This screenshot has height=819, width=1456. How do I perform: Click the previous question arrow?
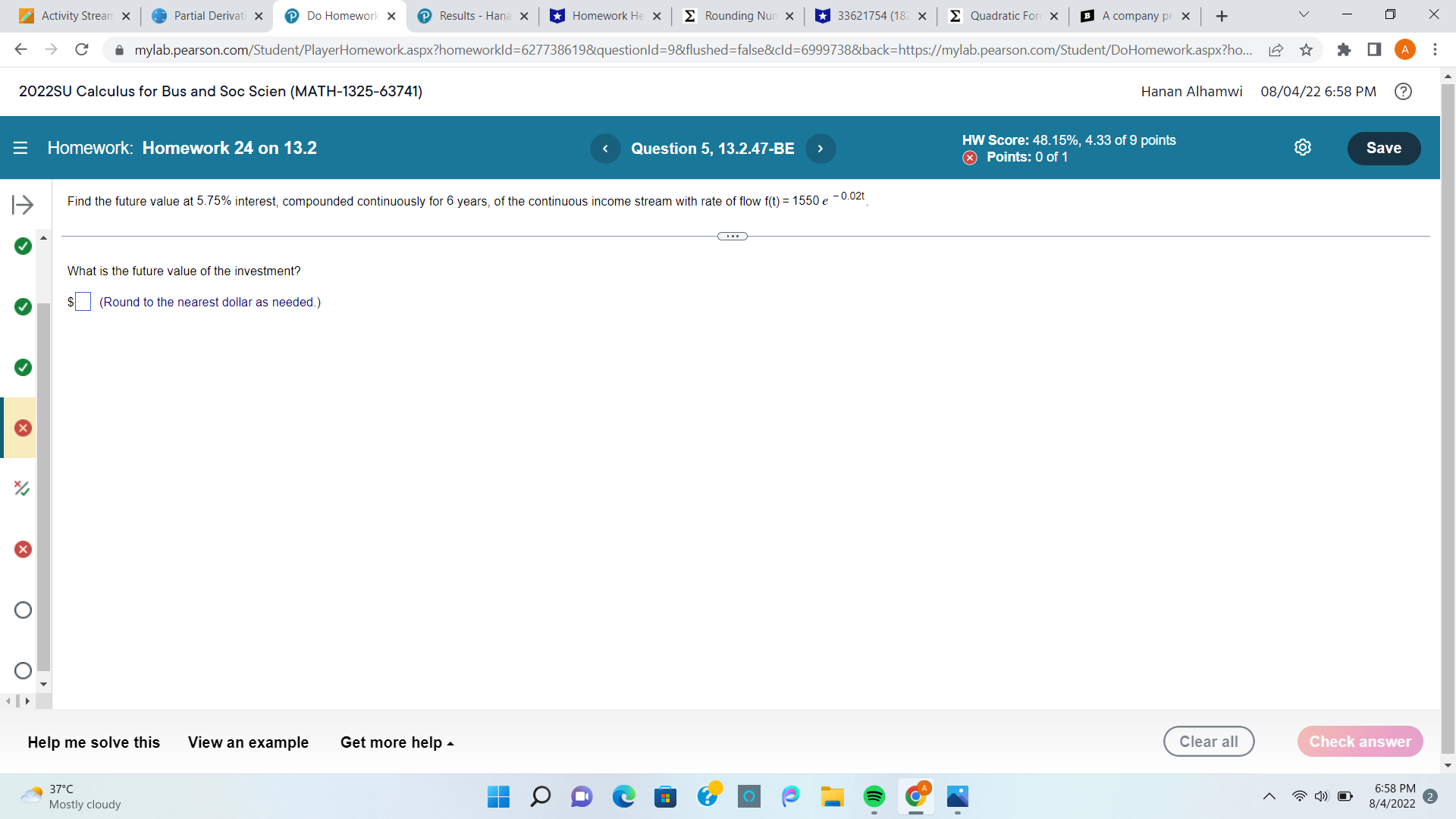605,149
